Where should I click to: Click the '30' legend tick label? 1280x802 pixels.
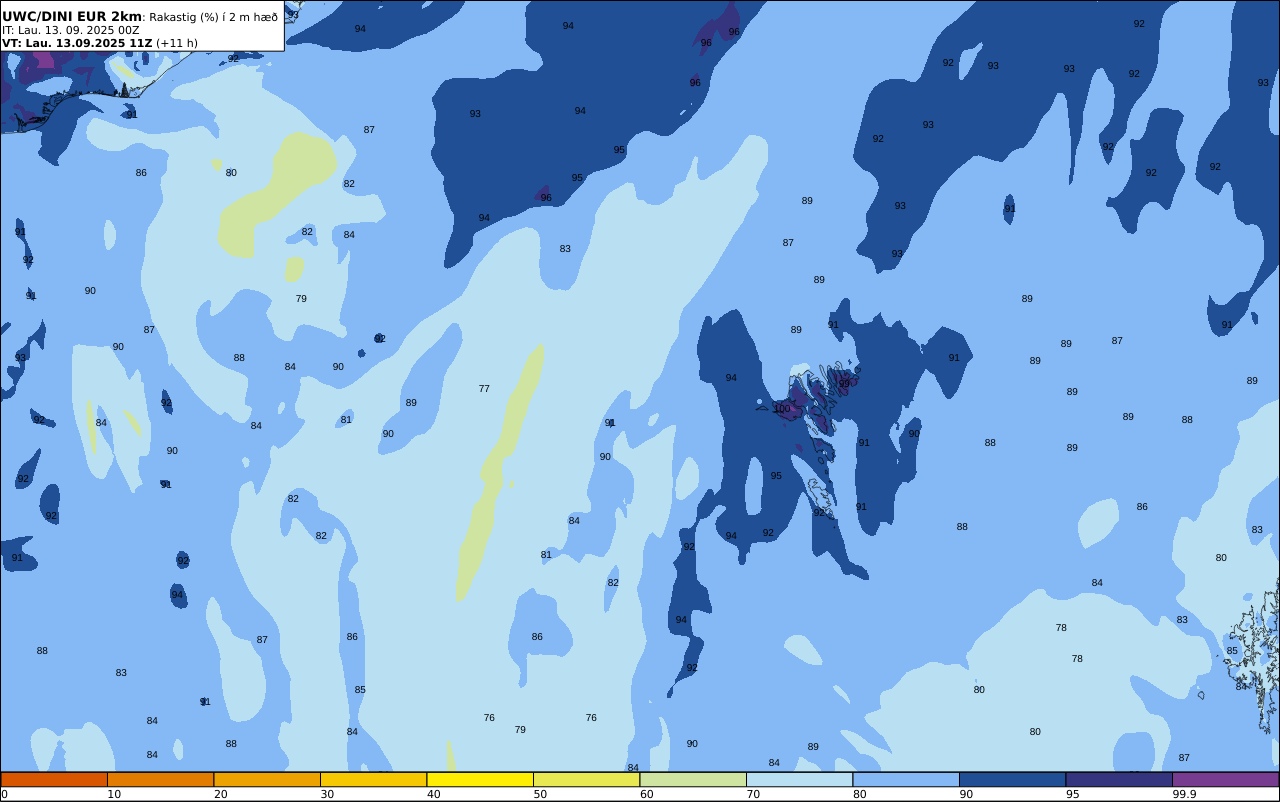[327, 794]
